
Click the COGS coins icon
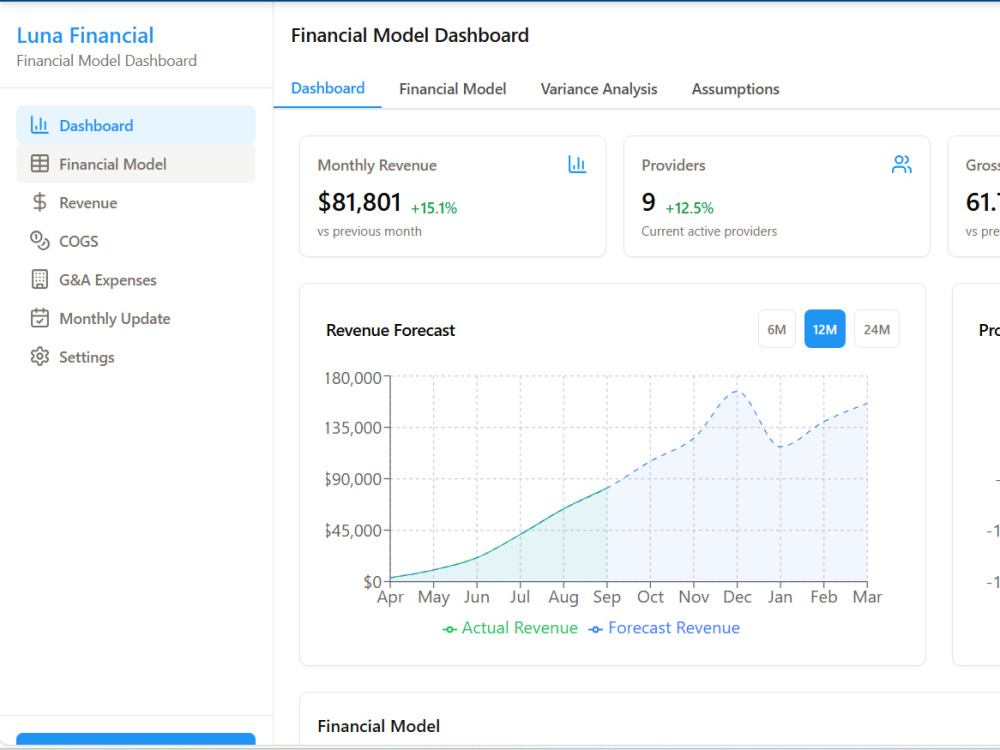click(40, 240)
